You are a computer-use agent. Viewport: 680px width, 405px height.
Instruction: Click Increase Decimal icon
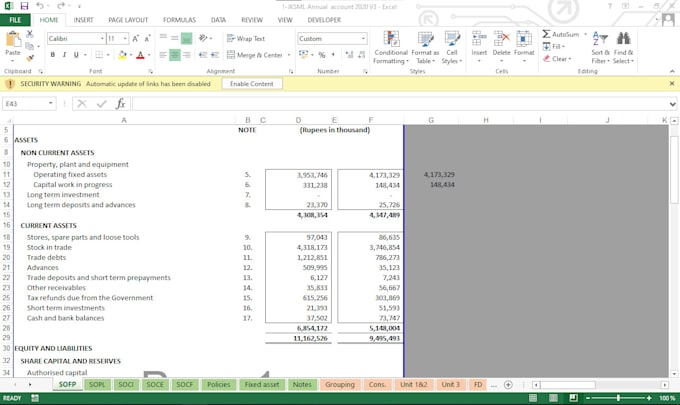pyautogui.click(x=349, y=55)
